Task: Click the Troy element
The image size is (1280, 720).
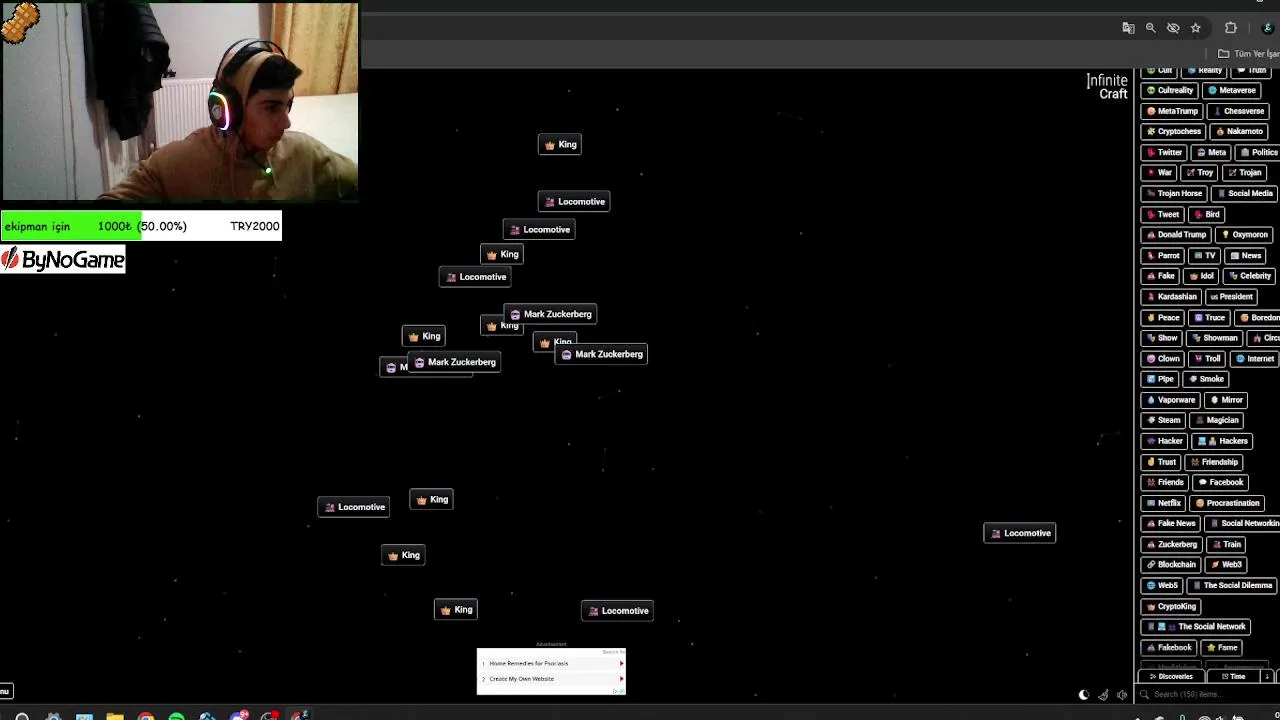Action: point(1200,173)
